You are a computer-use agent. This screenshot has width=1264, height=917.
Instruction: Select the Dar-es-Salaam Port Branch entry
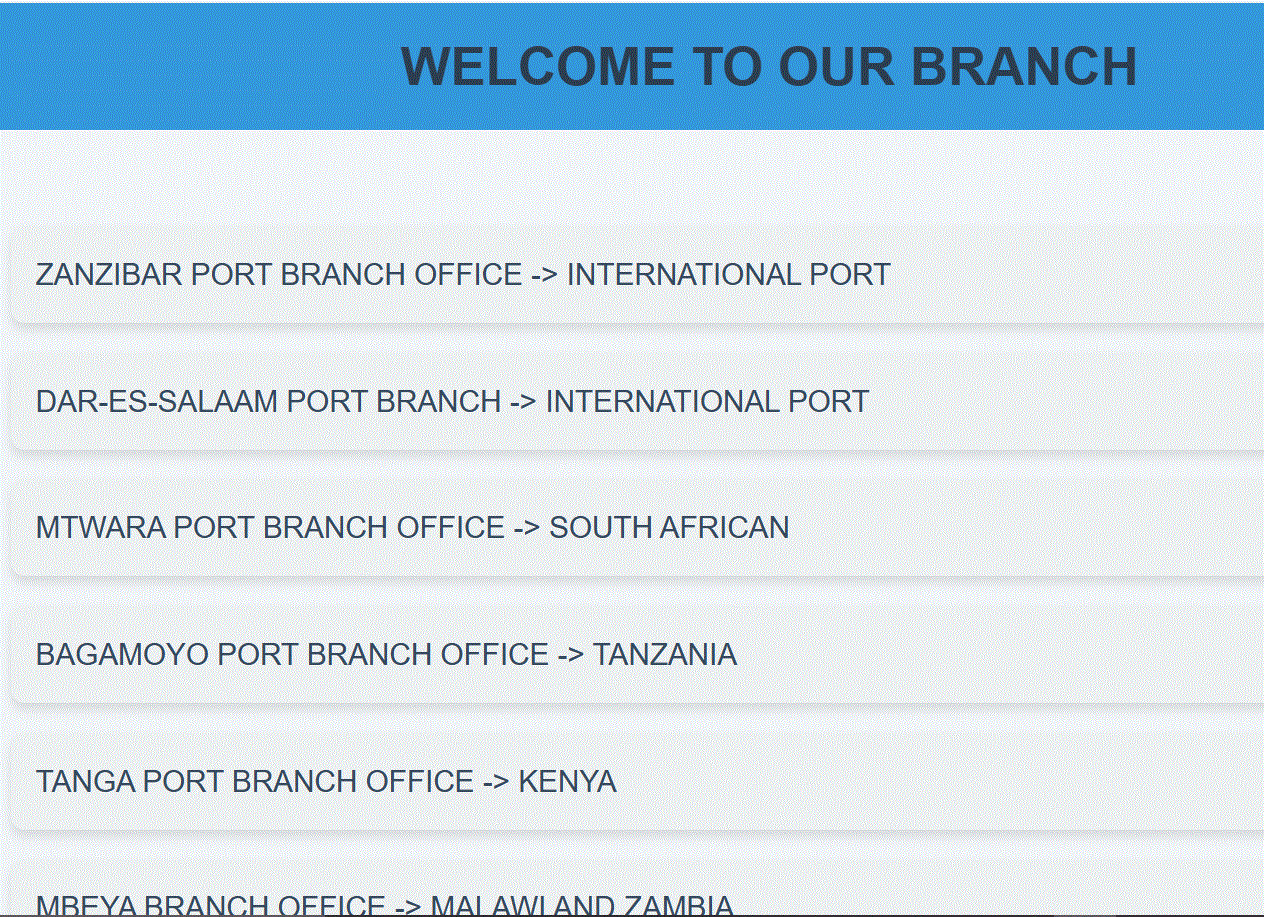coord(638,401)
